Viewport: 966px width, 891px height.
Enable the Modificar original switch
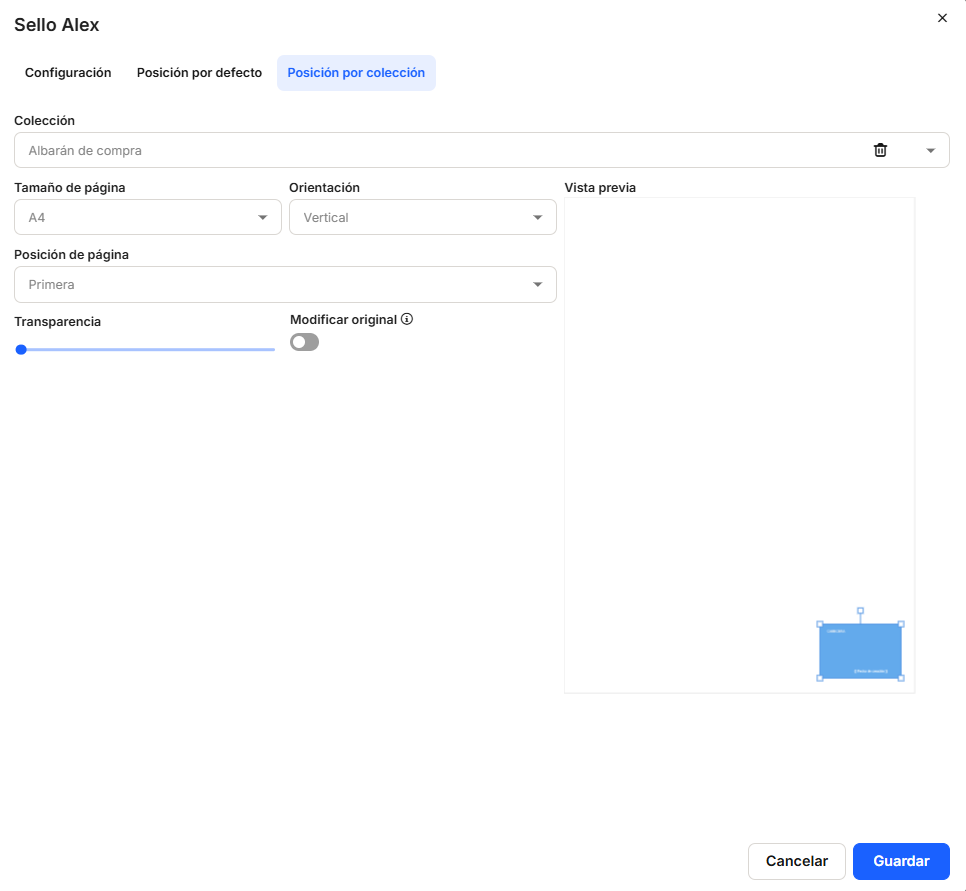coord(304,342)
